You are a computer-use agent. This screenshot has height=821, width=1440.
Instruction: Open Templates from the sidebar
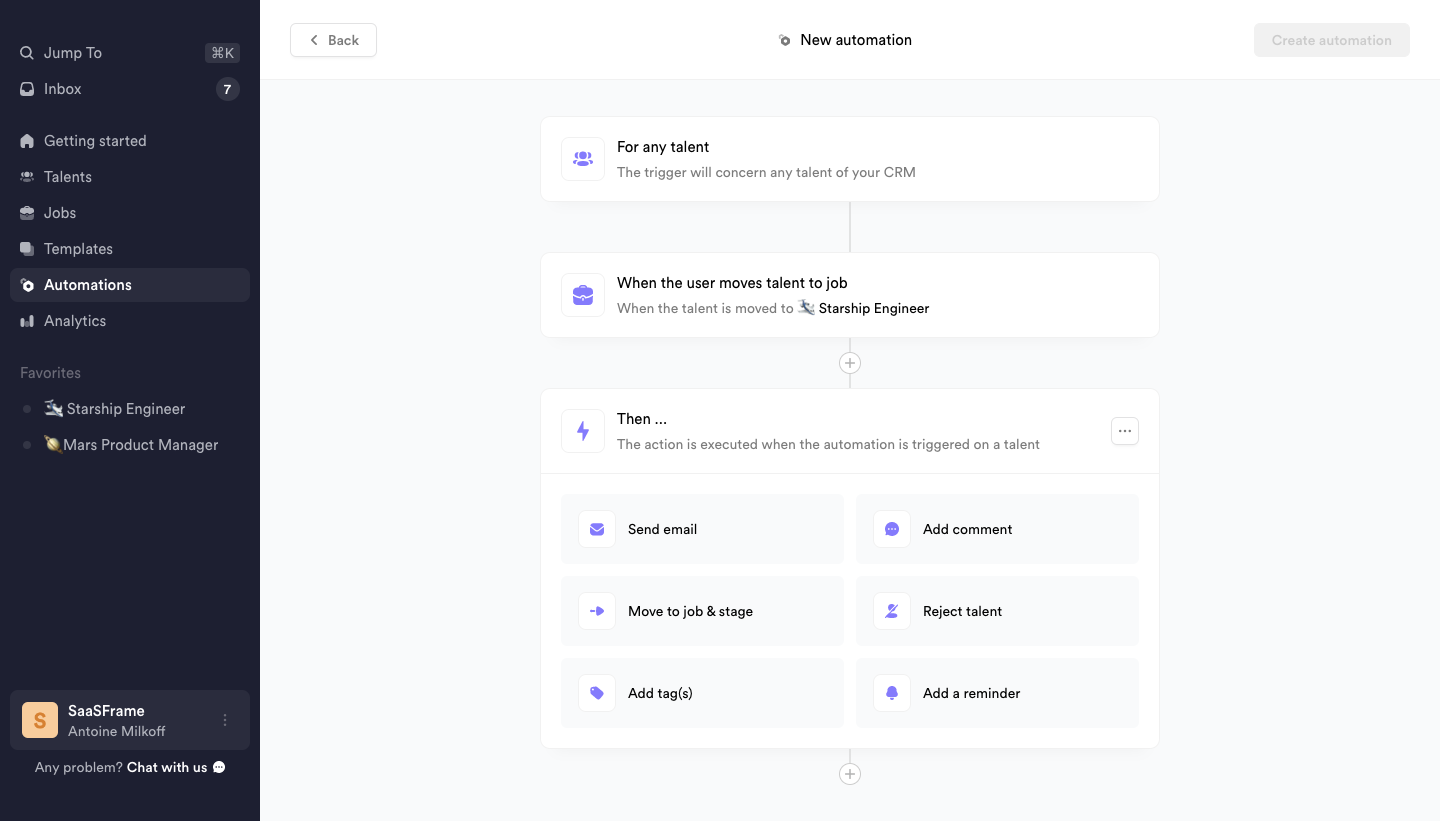(x=130, y=249)
